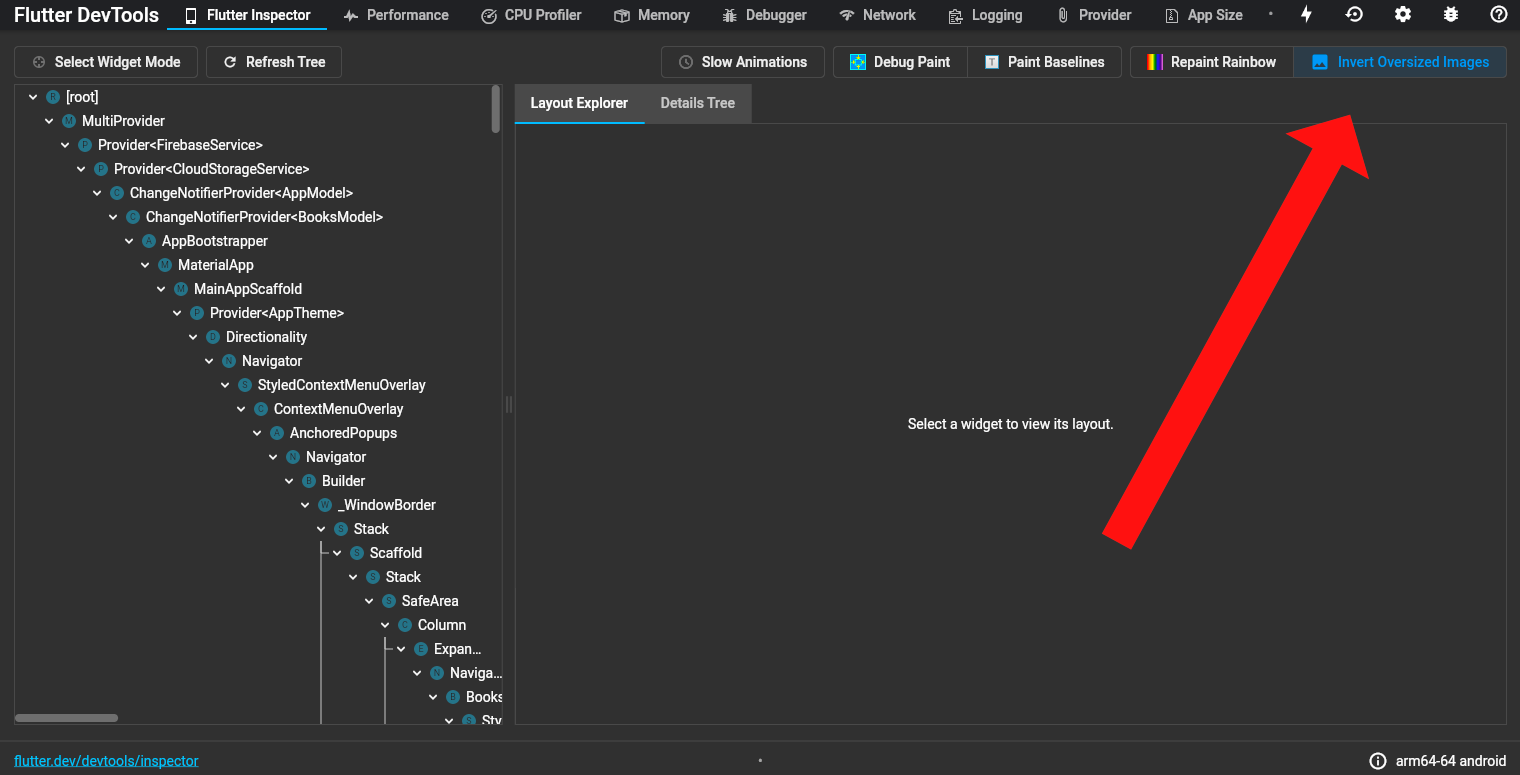Turn on Paint Baselines

(x=1044, y=62)
